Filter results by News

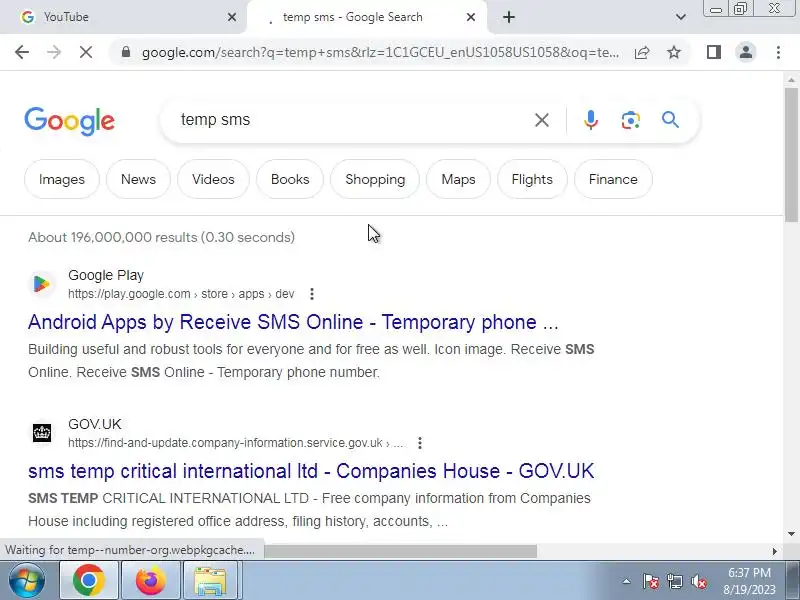(x=138, y=179)
